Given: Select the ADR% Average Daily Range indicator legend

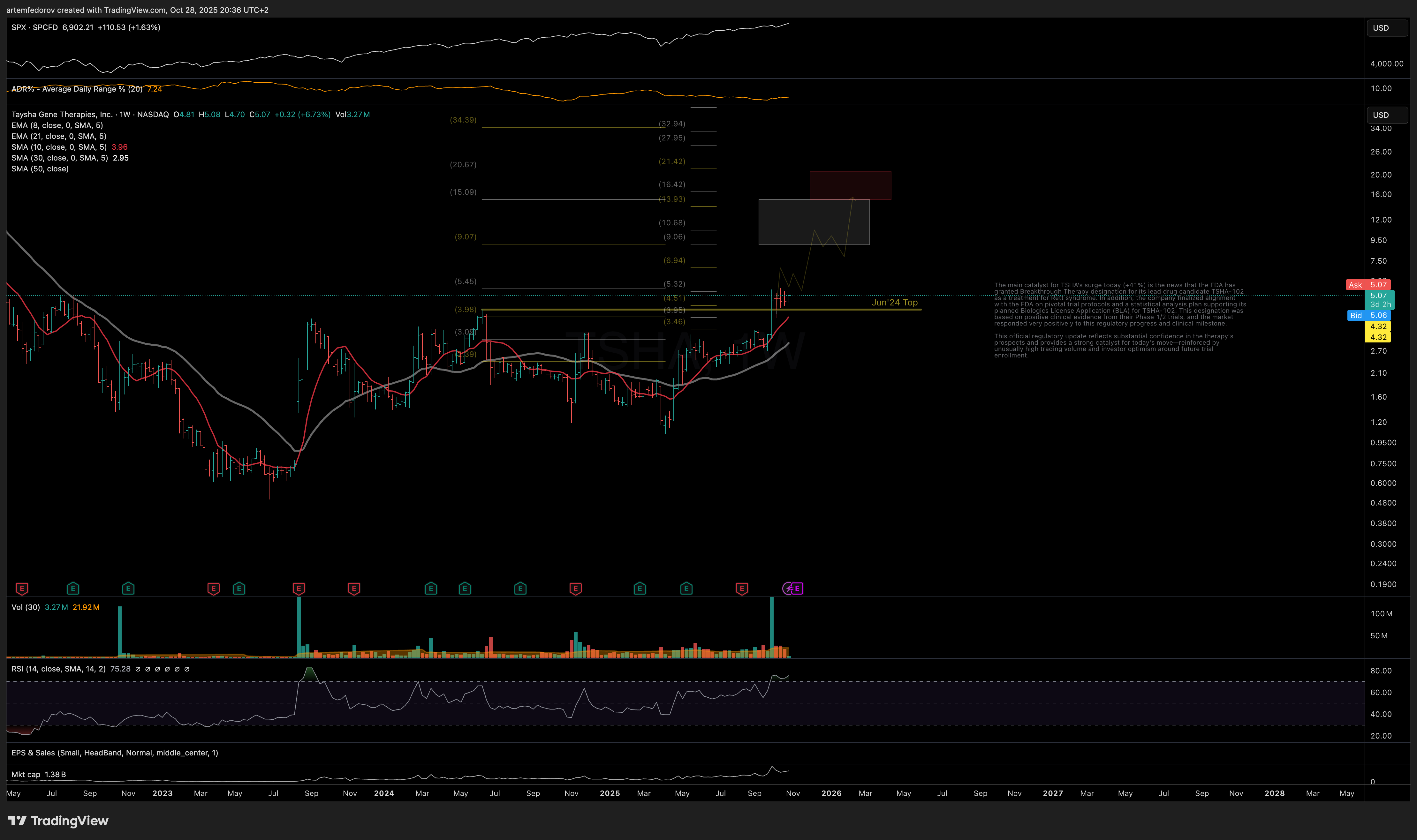Looking at the screenshot, I should click(x=77, y=89).
